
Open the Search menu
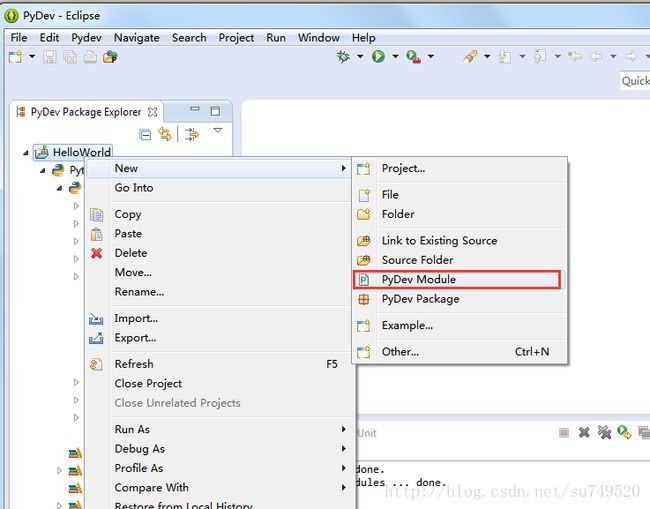189,38
